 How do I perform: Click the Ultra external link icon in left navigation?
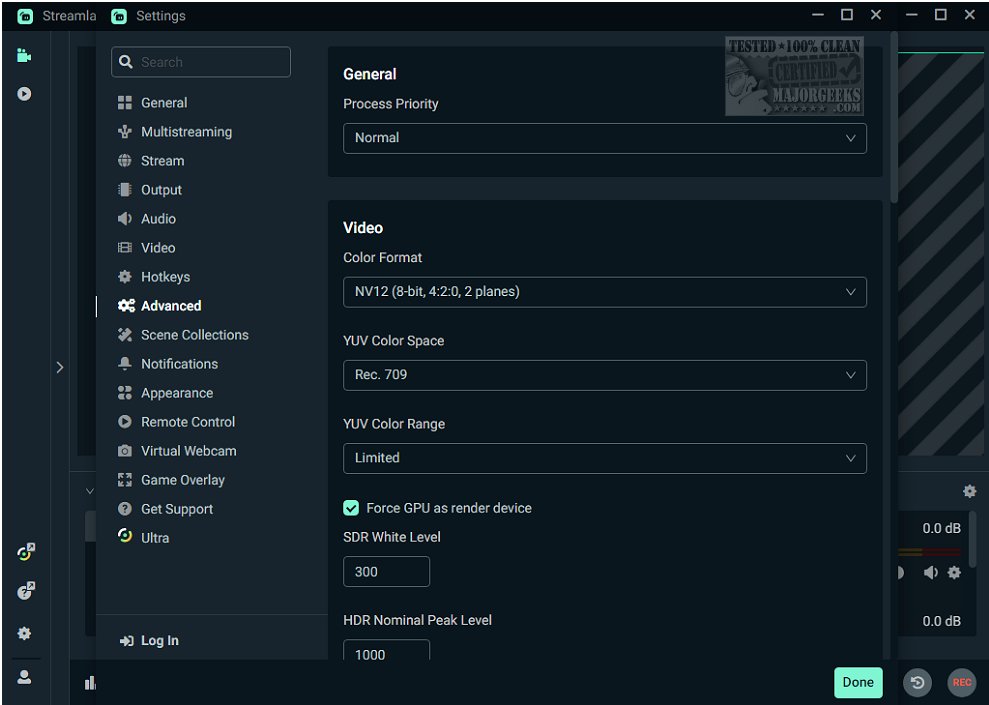(x=26, y=552)
